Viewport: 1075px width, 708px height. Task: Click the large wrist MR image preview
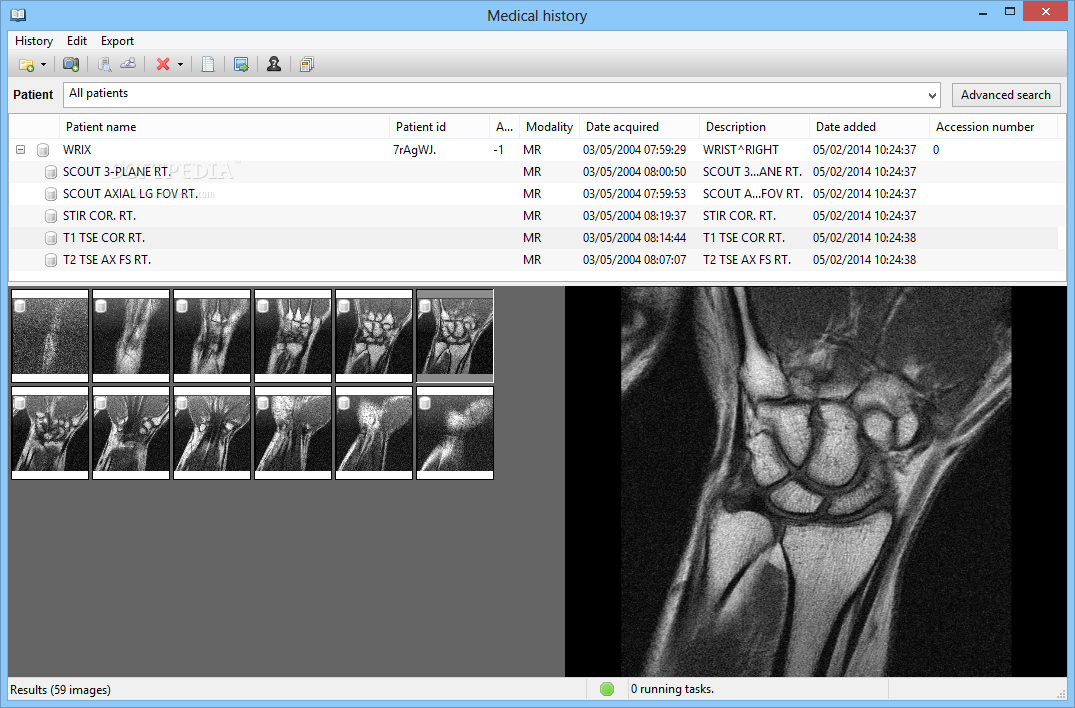coord(816,481)
